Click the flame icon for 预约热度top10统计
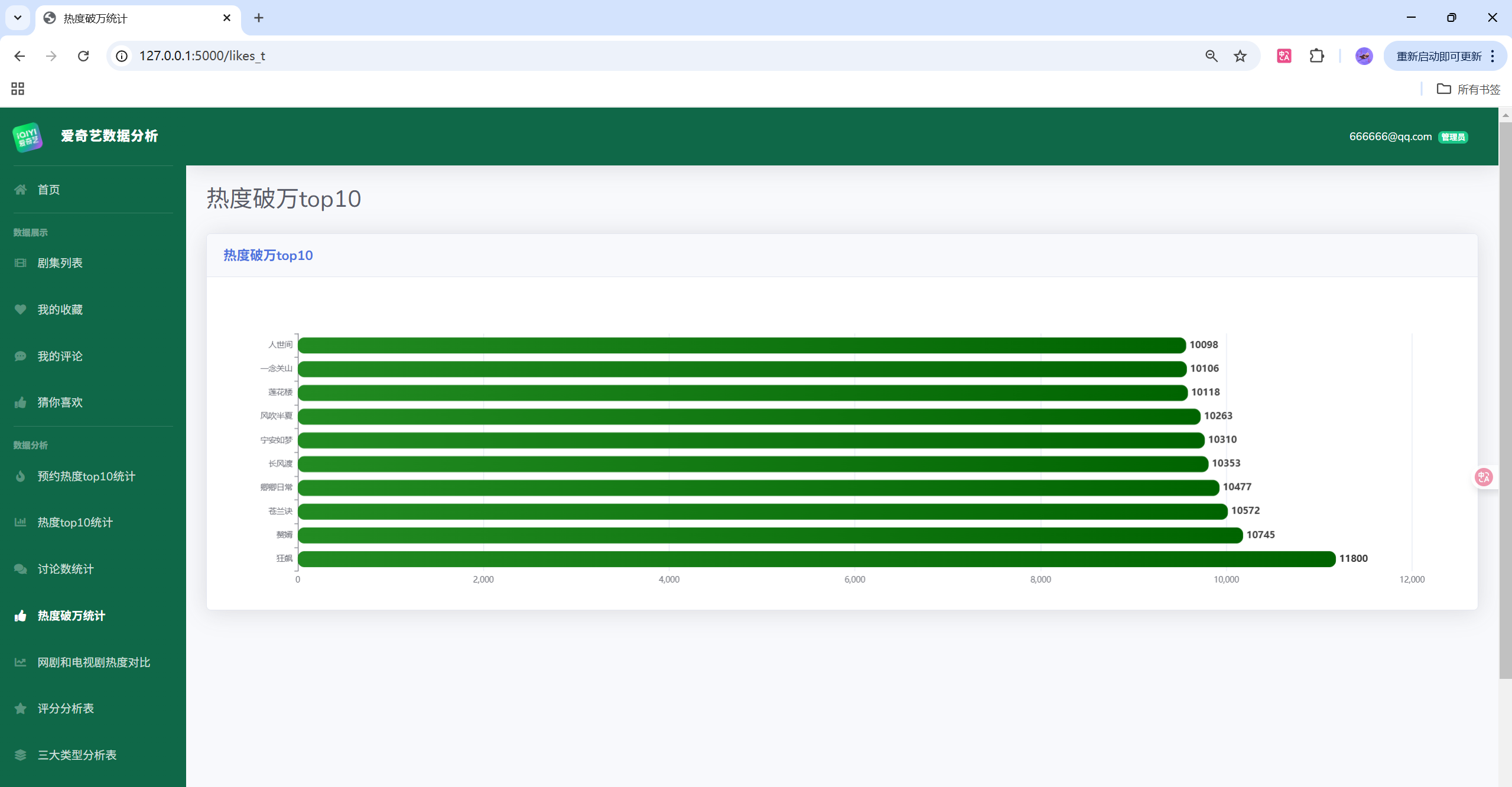This screenshot has width=1512, height=787. click(x=21, y=476)
